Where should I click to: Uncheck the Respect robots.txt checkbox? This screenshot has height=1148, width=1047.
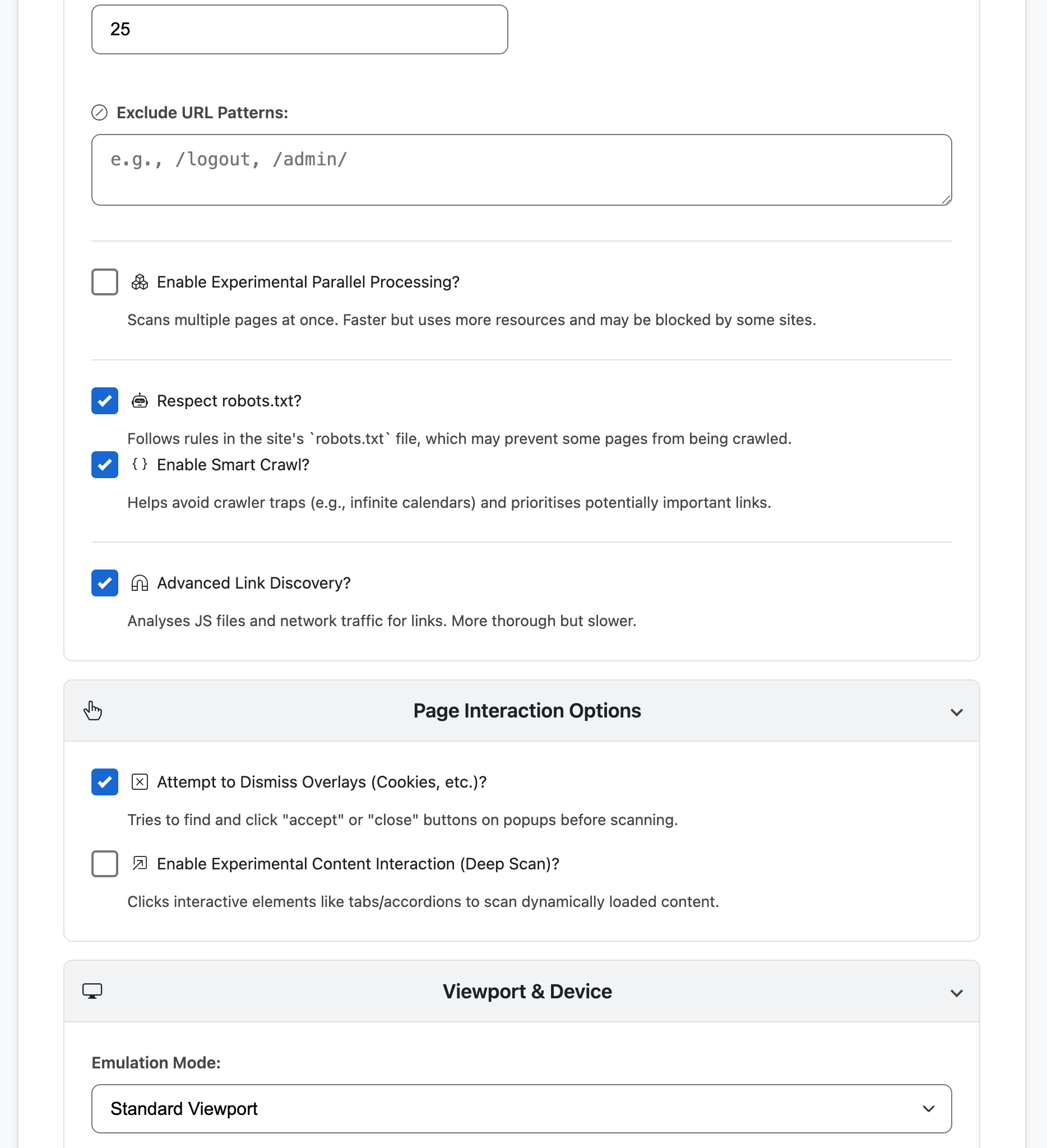(105, 401)
